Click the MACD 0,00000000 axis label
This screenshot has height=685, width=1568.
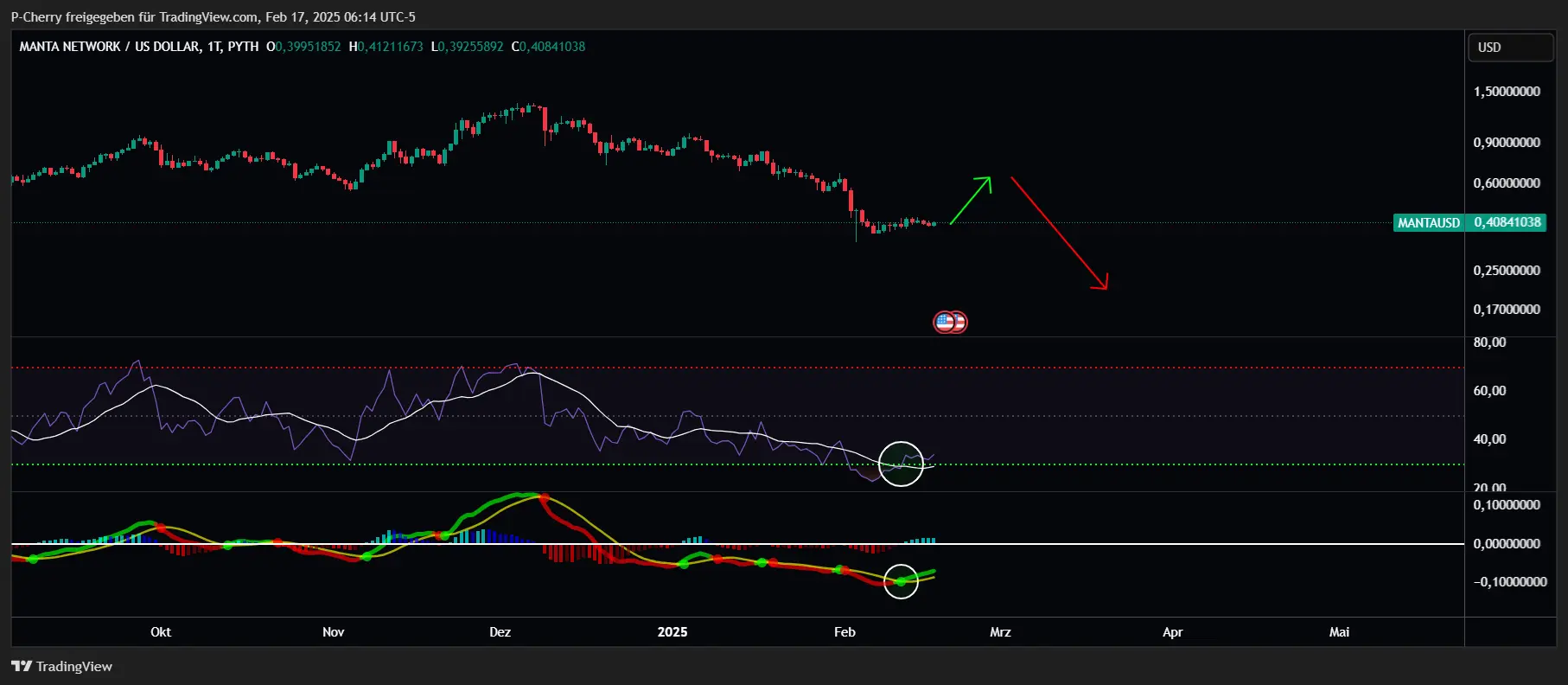click(x=1507, y=544)
